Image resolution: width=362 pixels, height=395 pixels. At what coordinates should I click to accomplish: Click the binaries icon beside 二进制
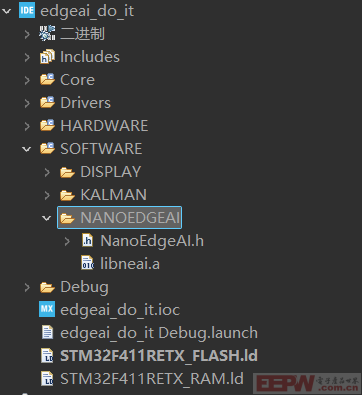pyautogui.click(x=47, y=33)
